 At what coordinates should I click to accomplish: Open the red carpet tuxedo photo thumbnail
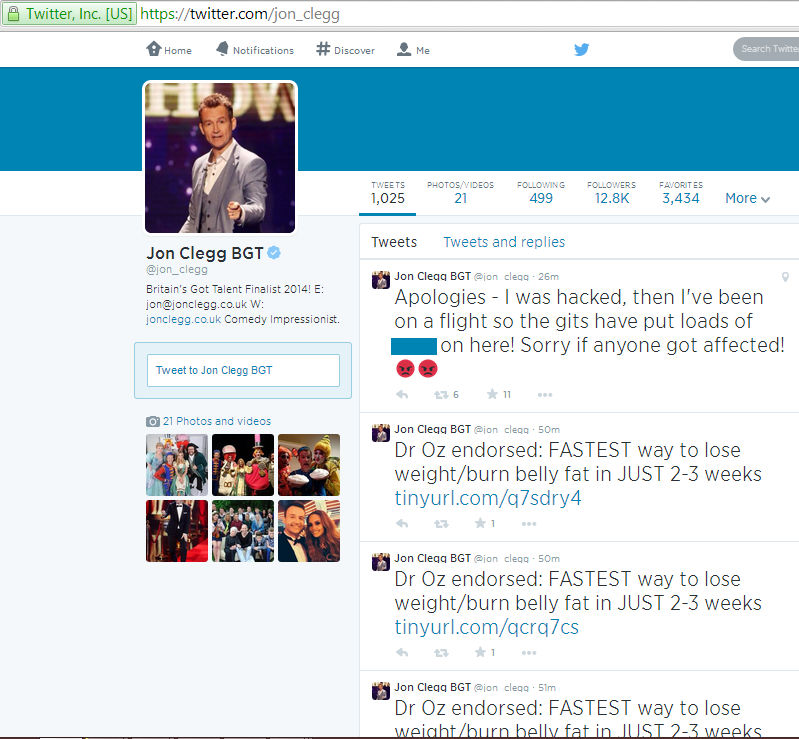tap(177, 531)
